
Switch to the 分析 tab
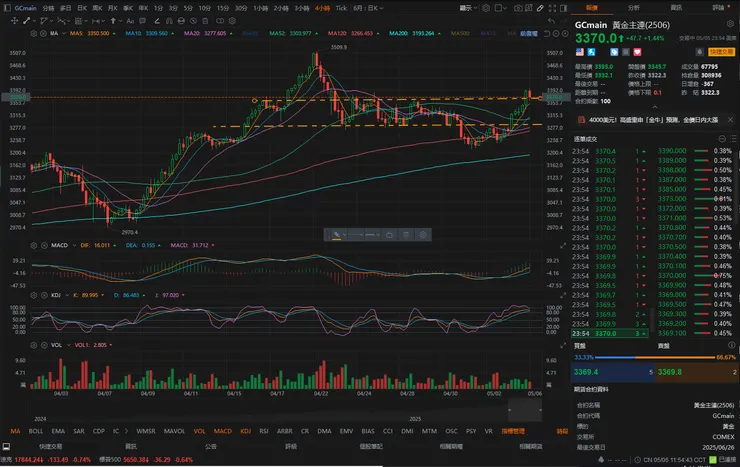(634, 6)
